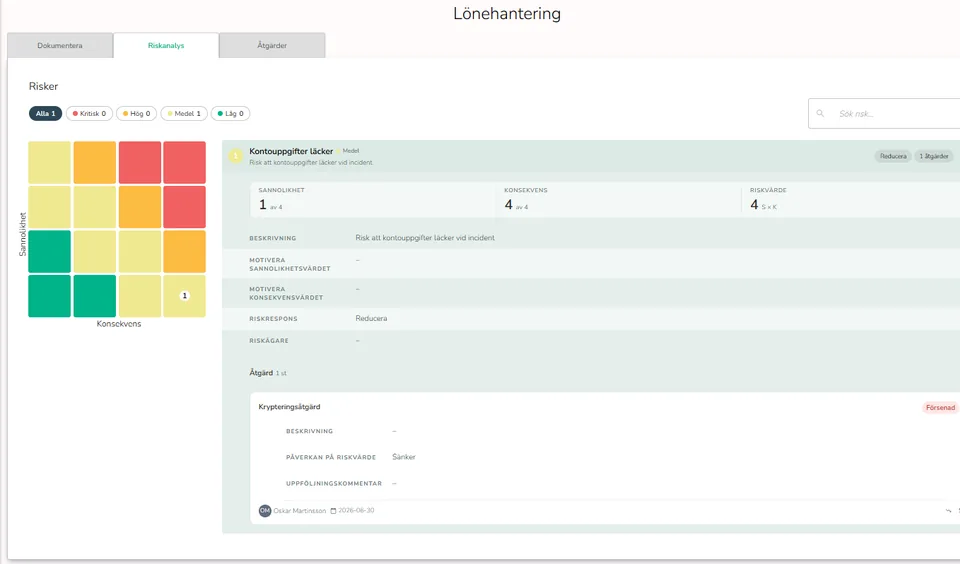The width and height of the screenshot is (960, 564).
Task: Filter risks by Låg 0
Action: point(231,113)
